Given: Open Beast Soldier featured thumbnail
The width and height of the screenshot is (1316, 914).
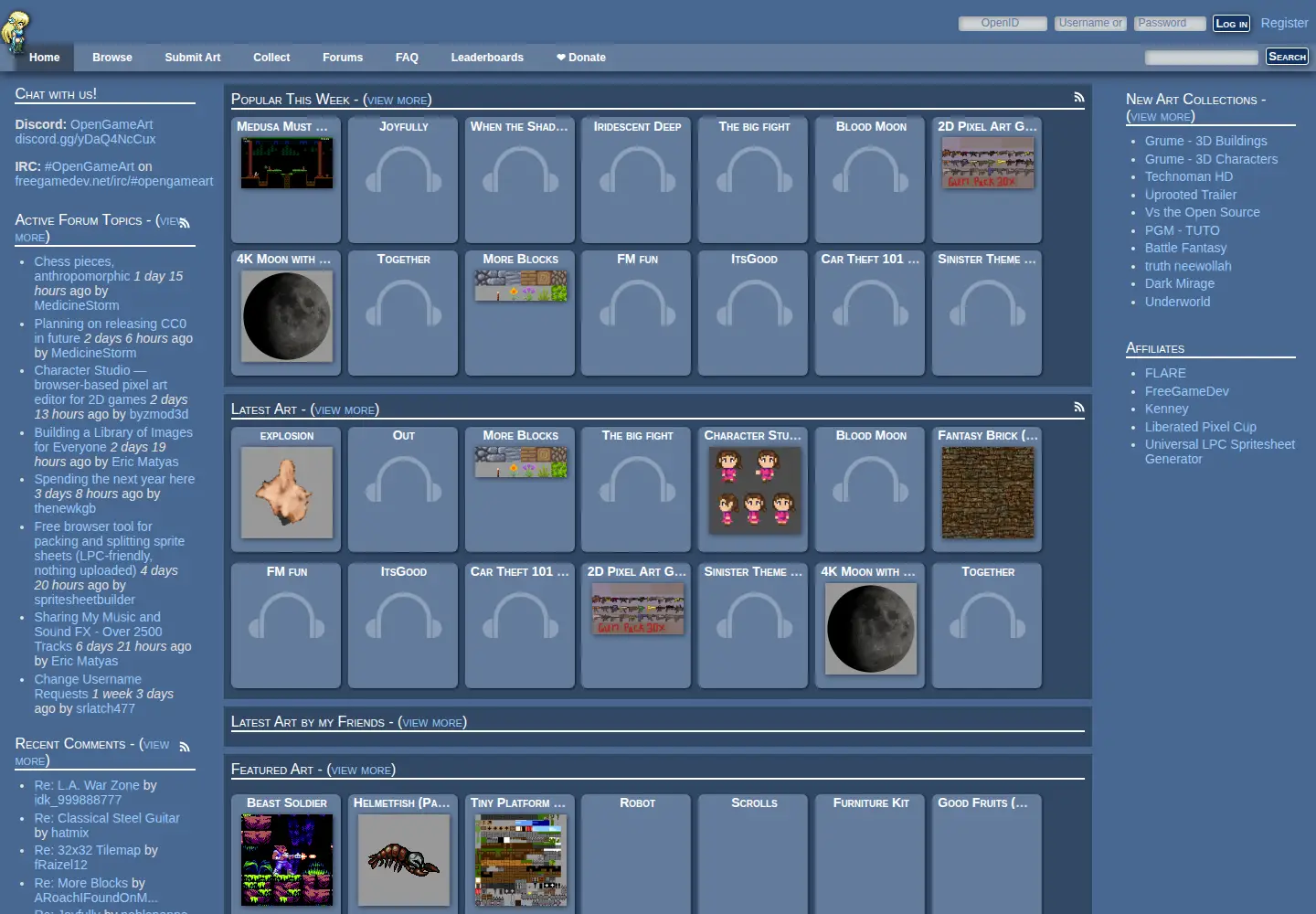Looking at the screenshot, I should [x=286, y=860].
